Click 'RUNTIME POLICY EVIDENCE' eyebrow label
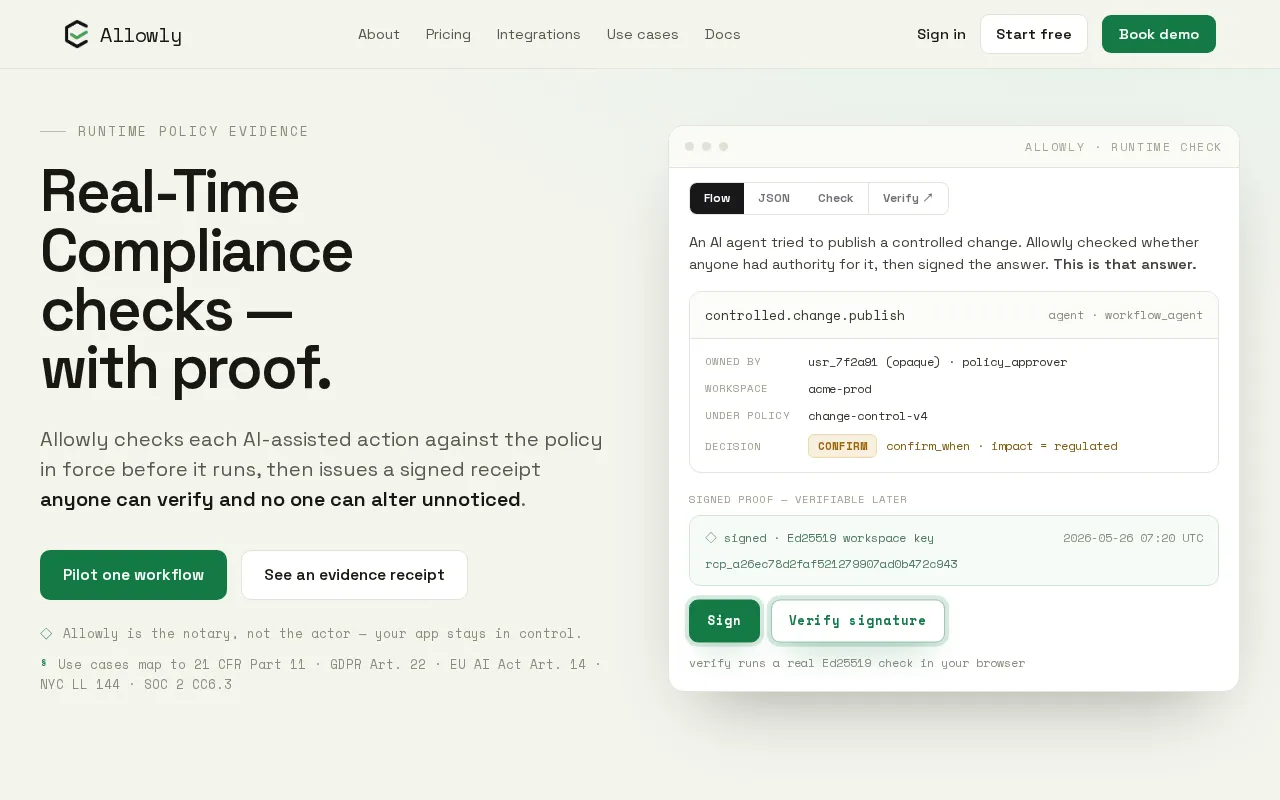1280x800 pixels. [193, 131]
